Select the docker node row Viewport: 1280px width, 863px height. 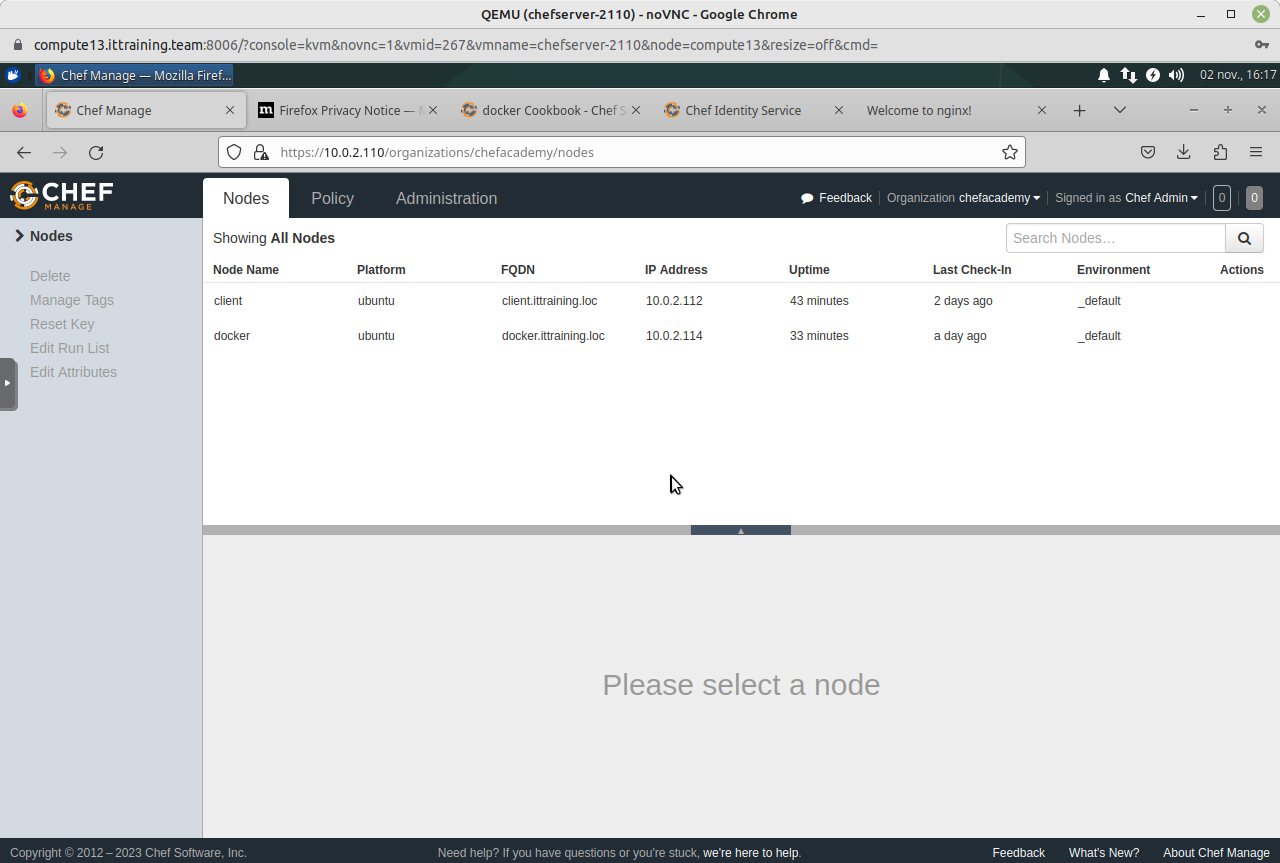coord(232,336)
